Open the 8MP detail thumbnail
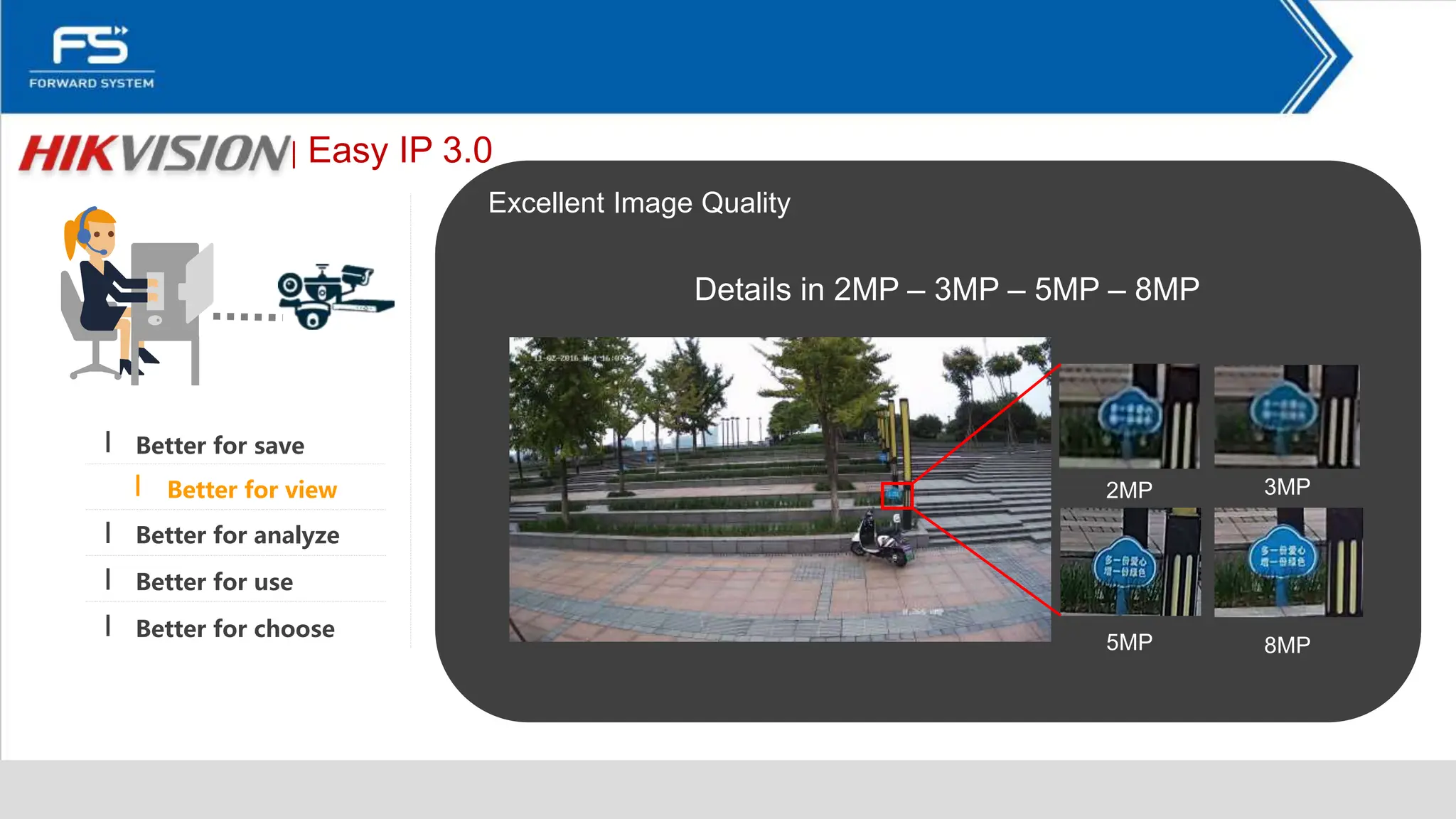Image resolution: width=1456 pixels, height=819 pixels. tap(1288, 562)
